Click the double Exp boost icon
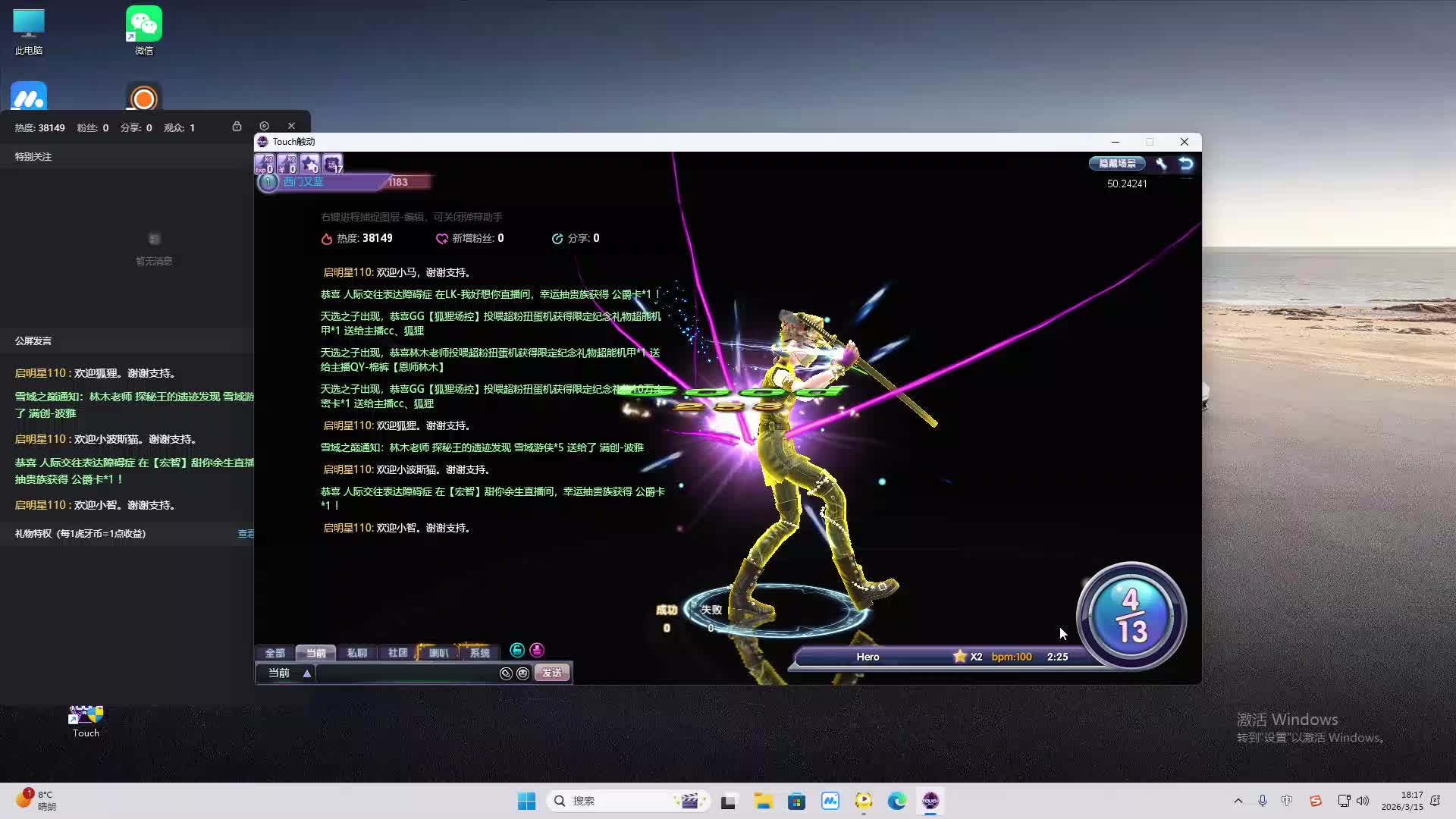 pos(264,164)
